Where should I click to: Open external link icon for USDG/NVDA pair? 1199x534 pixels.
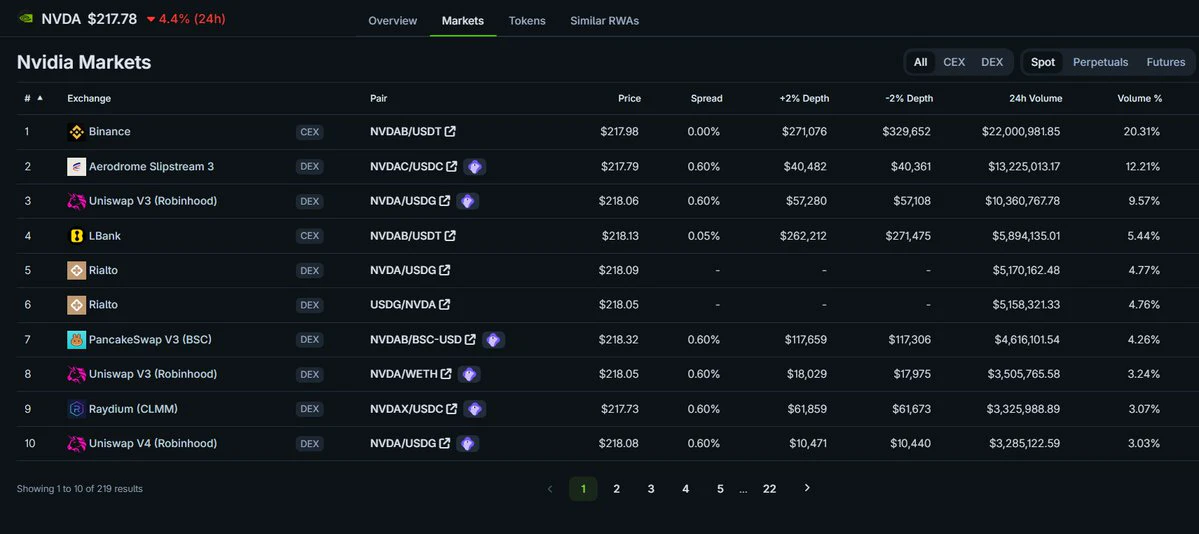(444, 304)
